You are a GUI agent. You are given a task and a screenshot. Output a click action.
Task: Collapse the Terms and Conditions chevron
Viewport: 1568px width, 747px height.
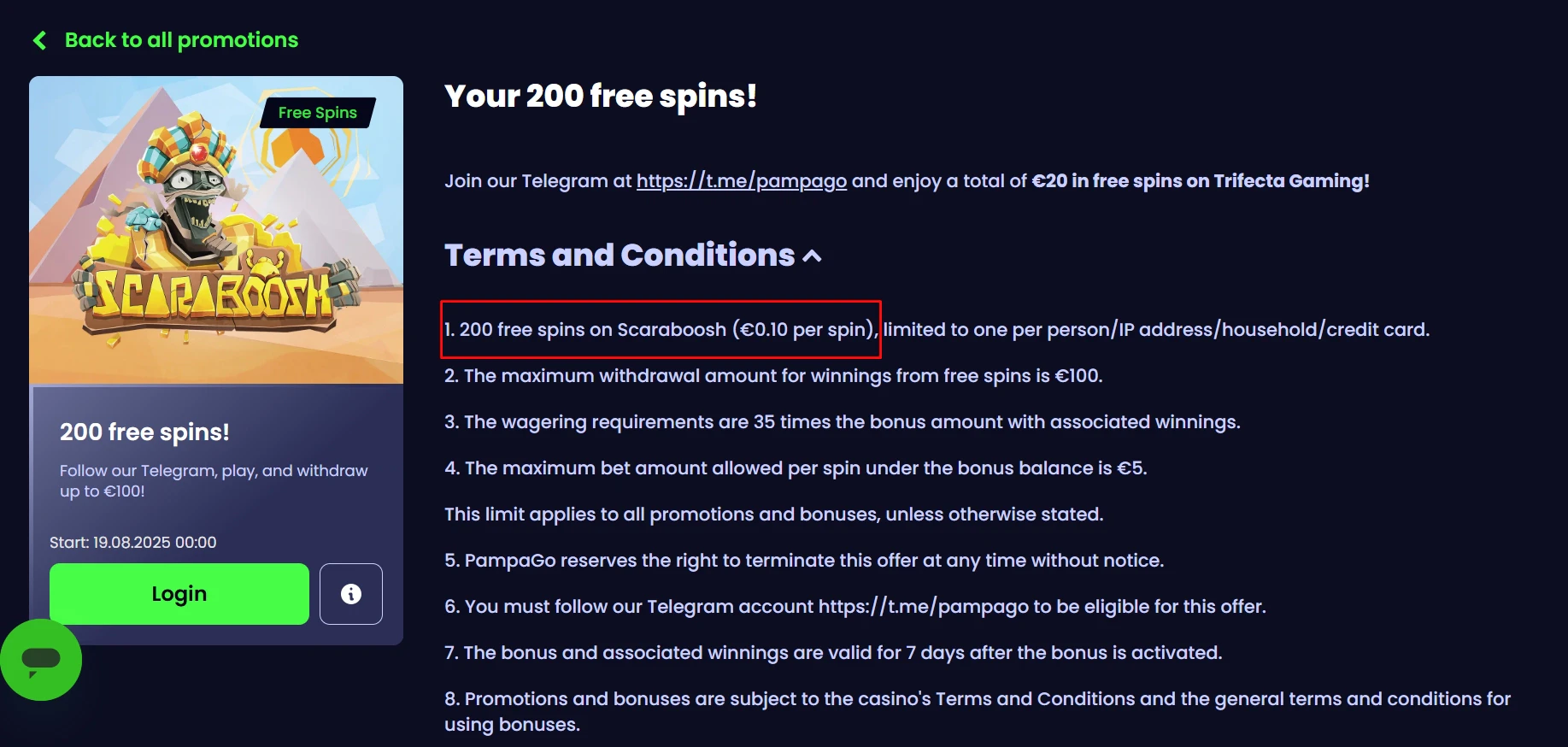[813, 256]
